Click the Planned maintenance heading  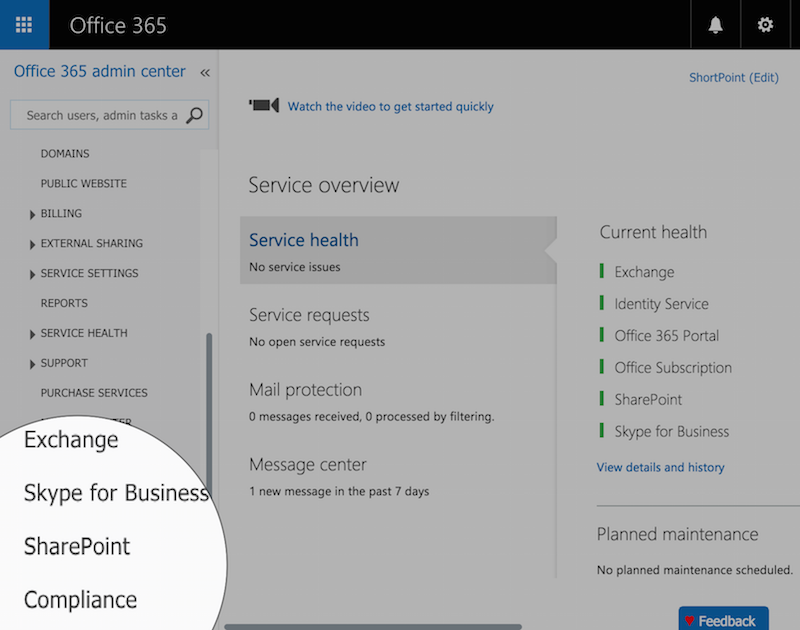coord(677,534)
